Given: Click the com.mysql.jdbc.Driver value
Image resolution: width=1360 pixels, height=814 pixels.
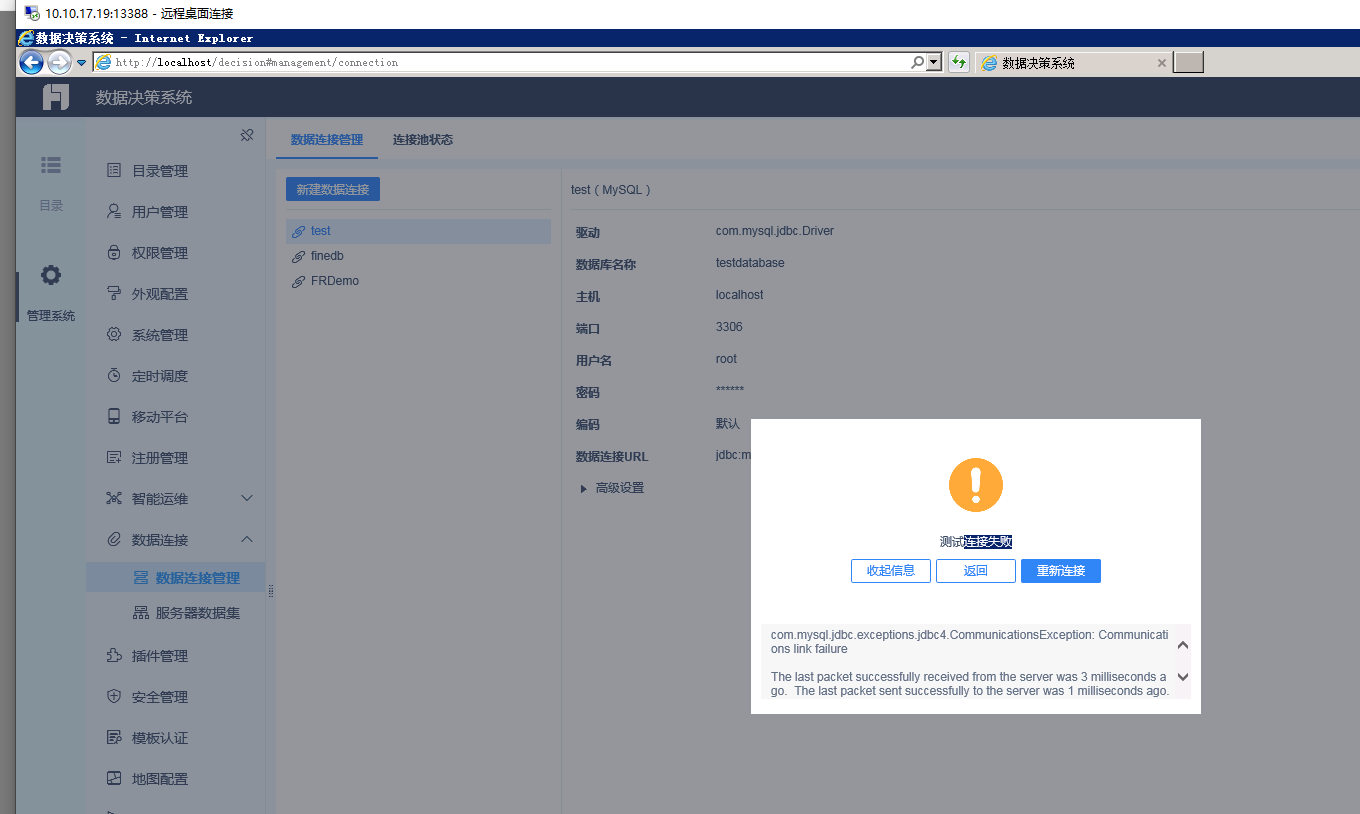Looking at the screenshot, I should click(x=775, y=231).
